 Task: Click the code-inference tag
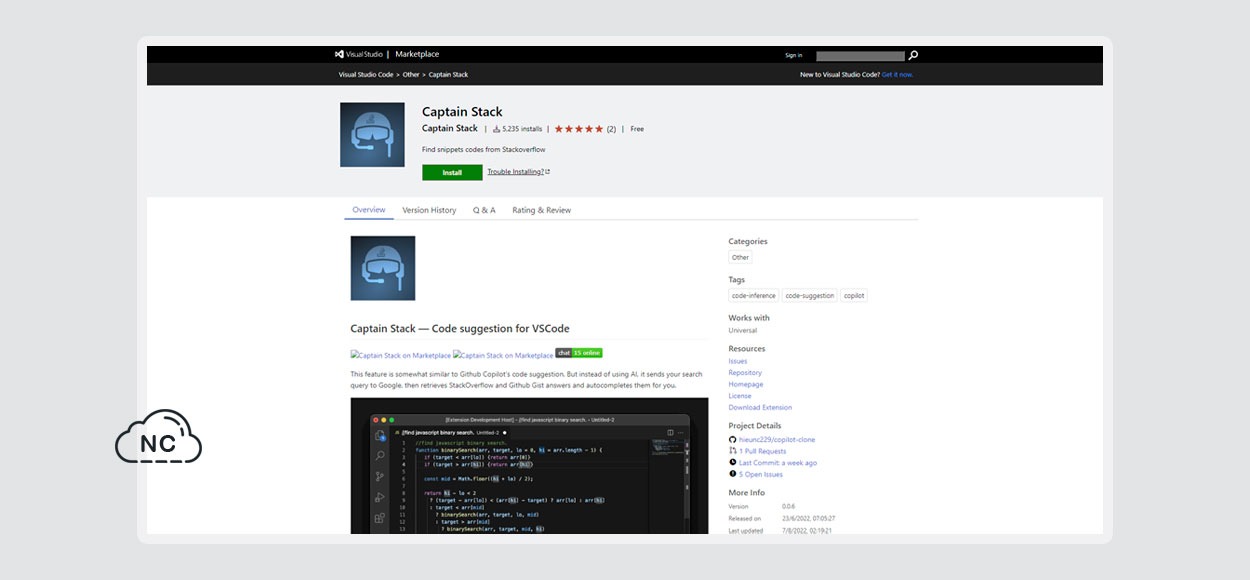pyautogui.click(x=754, y=296)
